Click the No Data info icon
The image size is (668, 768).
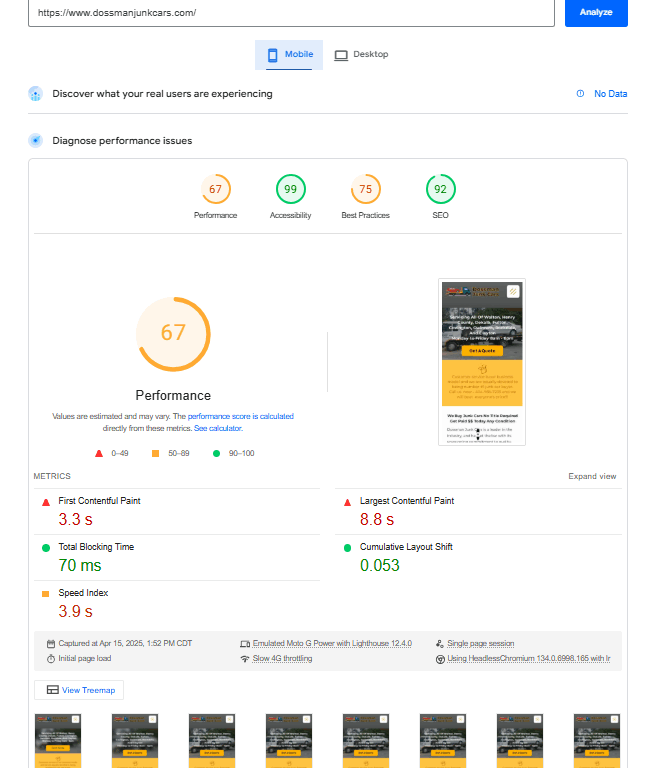pos(580,94)
